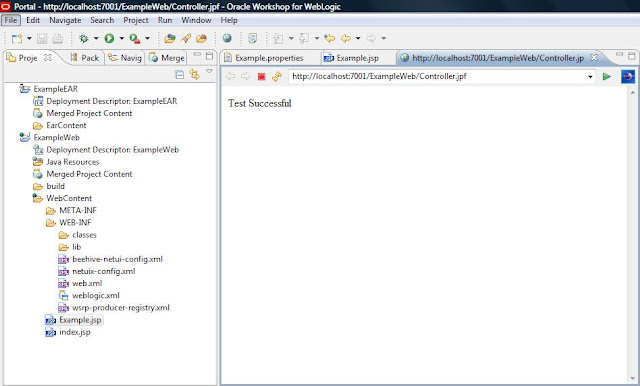Click the browser Forward arrow button
The height and width of the screenshot is (386, 640).
point(245,76)
